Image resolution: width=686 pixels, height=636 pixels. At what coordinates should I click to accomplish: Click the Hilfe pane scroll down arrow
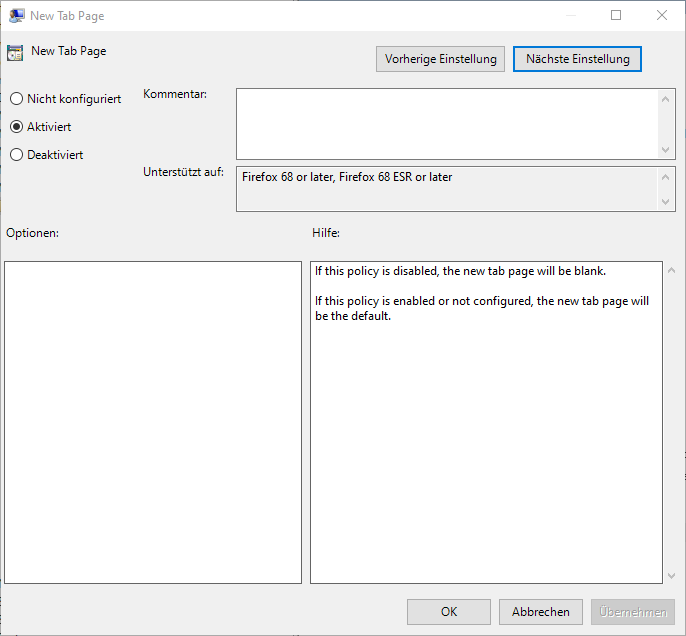tap(672, 576)
